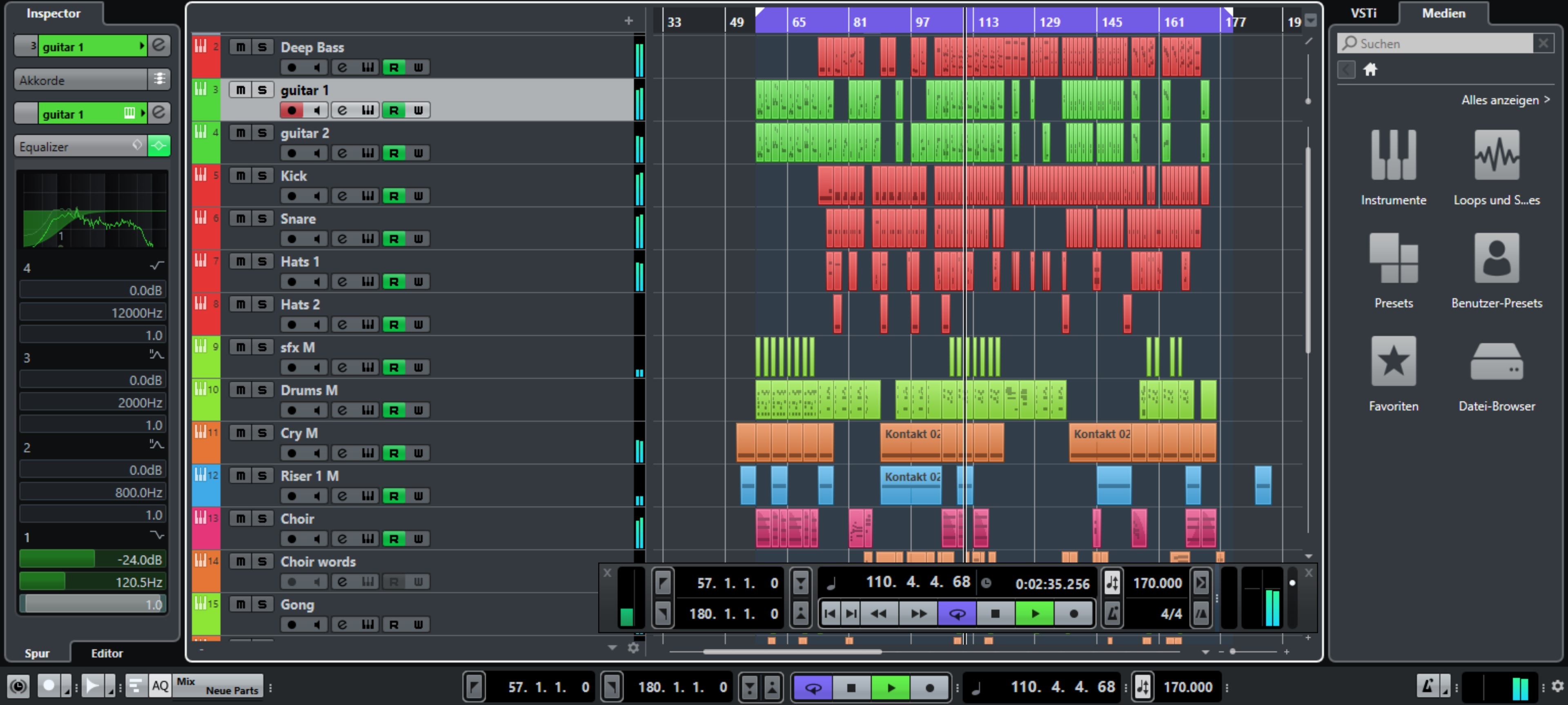Open Akkorde chord pads icon
Screen dimensions: 1568x705
pyautogui.click(x=159, y=79)
